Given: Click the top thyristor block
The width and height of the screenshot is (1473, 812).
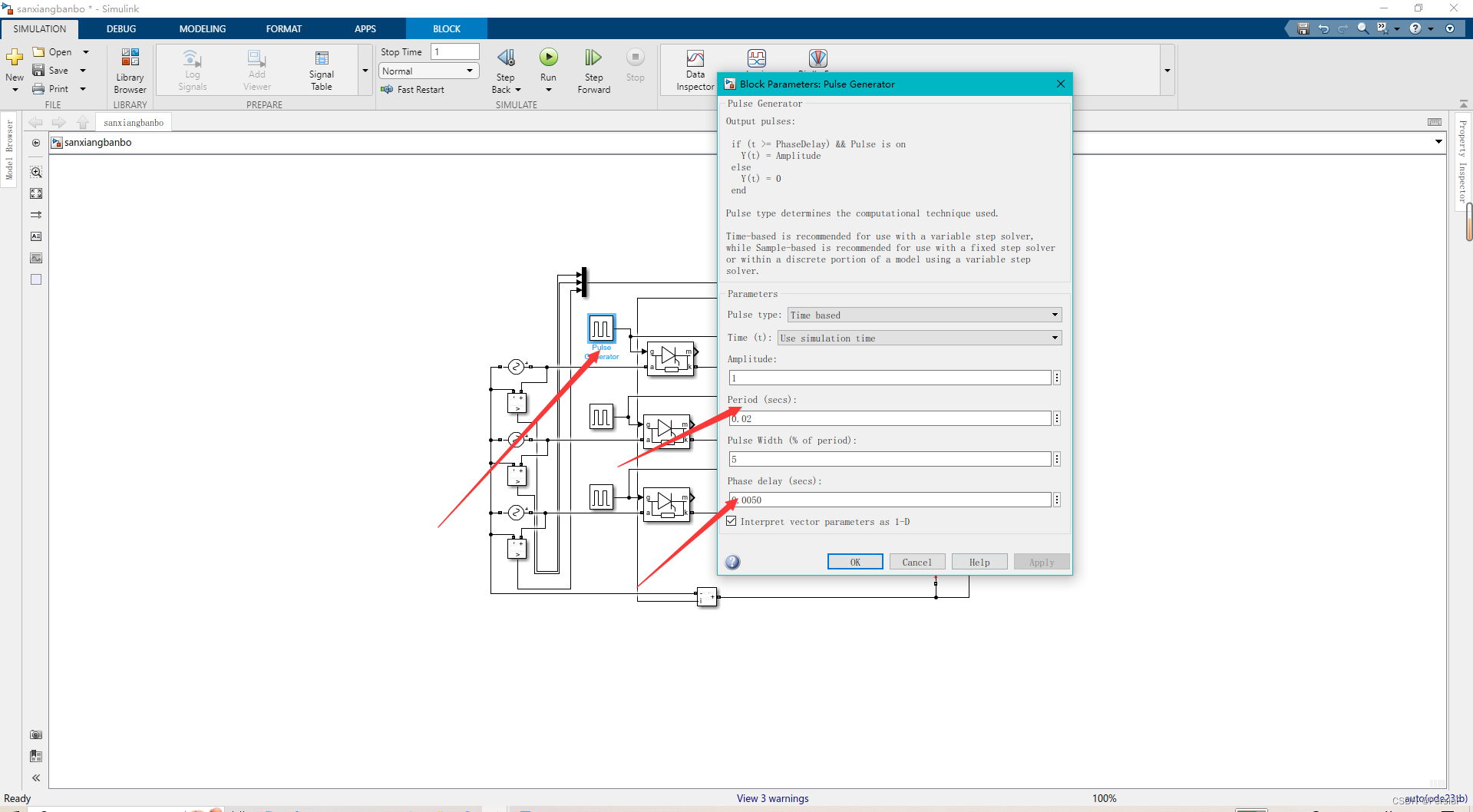Looking at the screenshot, I should (671, 358).
